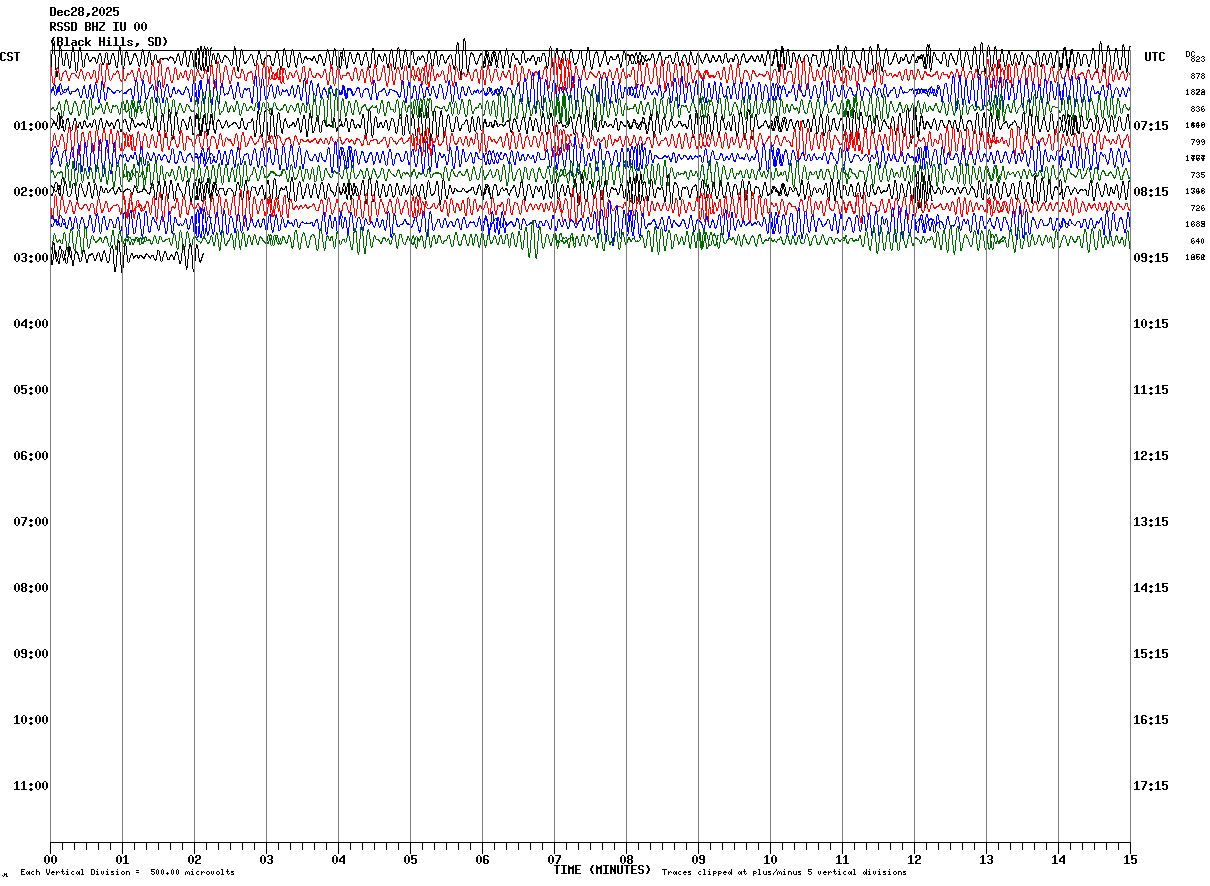The width and height of the screenshot is (1210, 886).
Task: Click minute "07" on the bottom axis
Action: coord(554,859)
